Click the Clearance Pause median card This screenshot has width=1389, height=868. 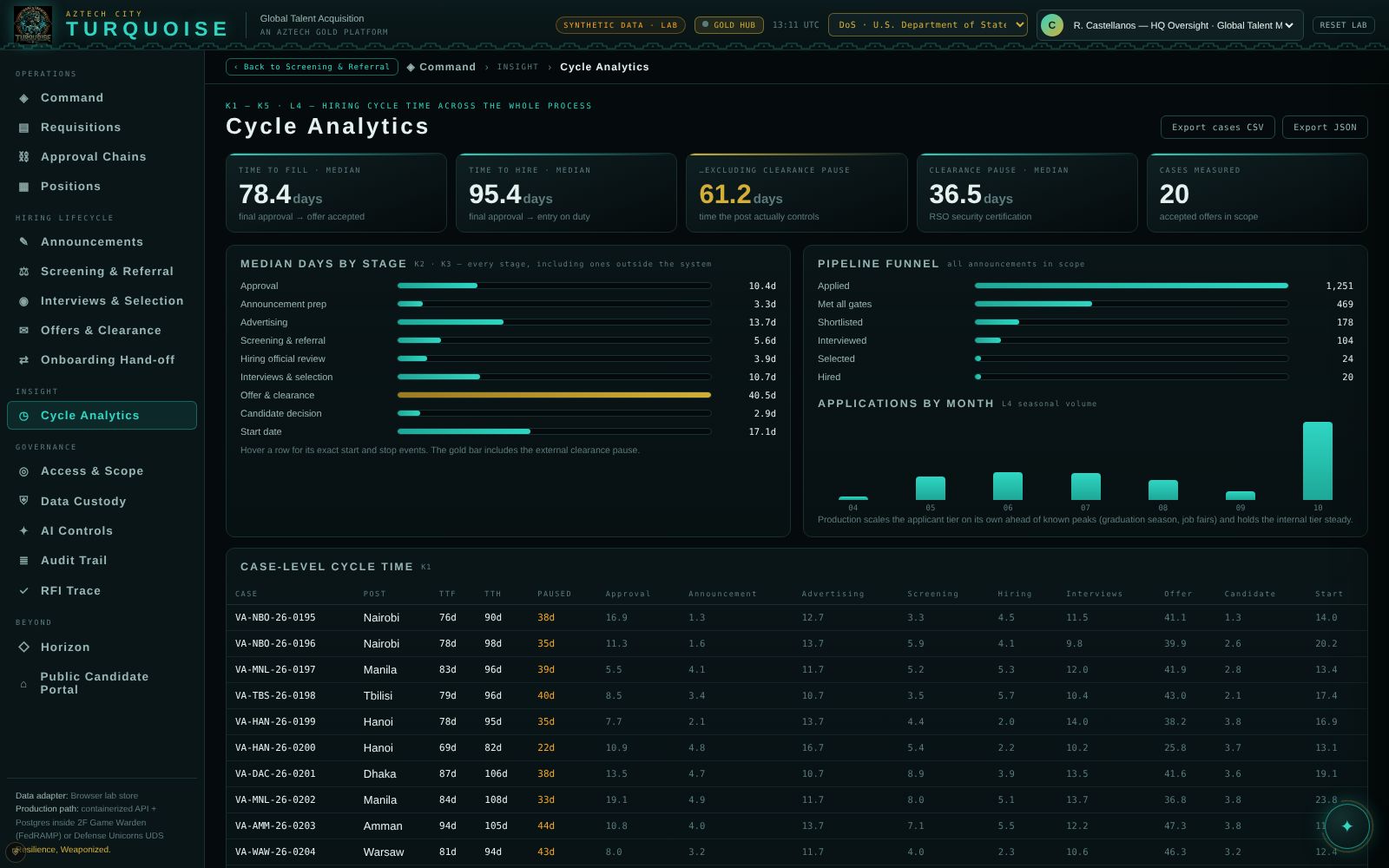[1027, 193]
